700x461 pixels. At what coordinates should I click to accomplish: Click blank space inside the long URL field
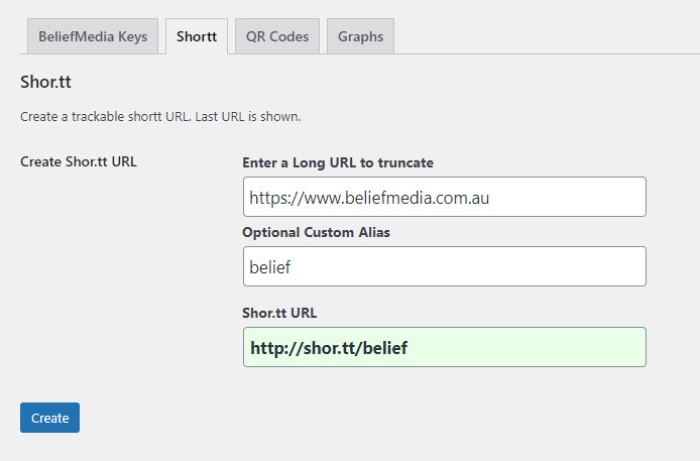click(570, 197)
